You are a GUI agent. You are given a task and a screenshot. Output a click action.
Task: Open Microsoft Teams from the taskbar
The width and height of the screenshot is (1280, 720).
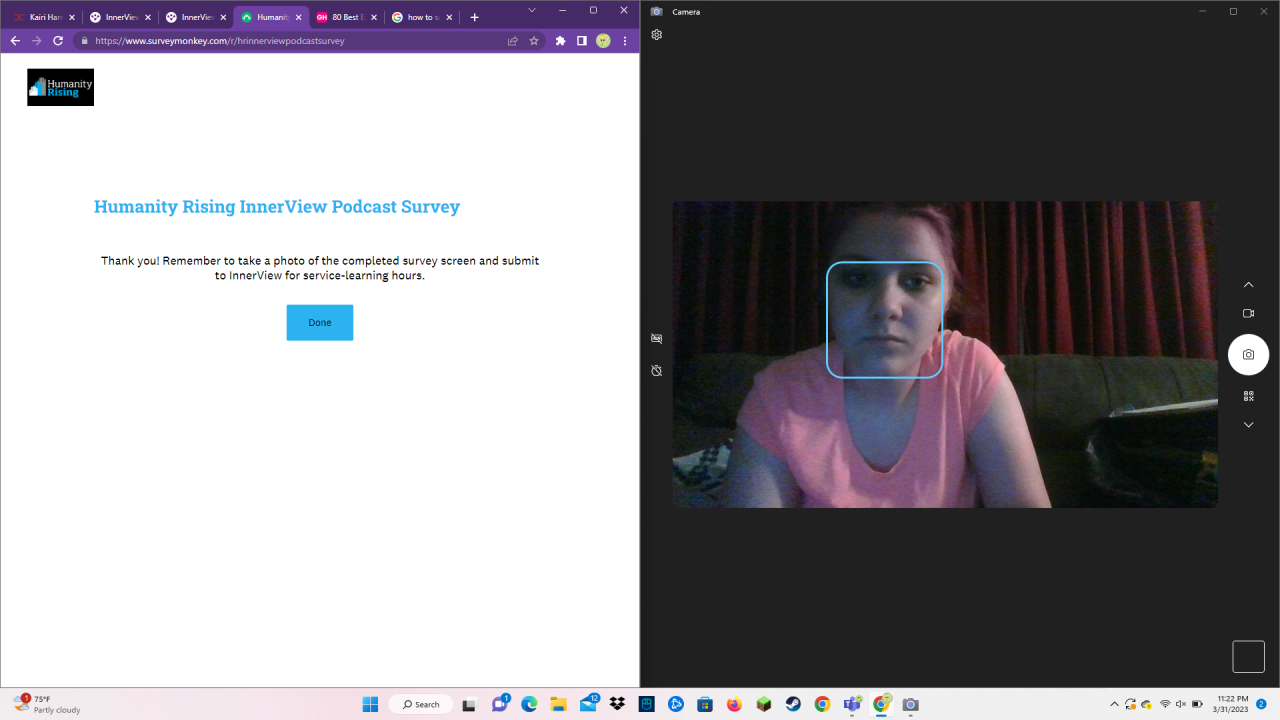(x=852, y=704)
